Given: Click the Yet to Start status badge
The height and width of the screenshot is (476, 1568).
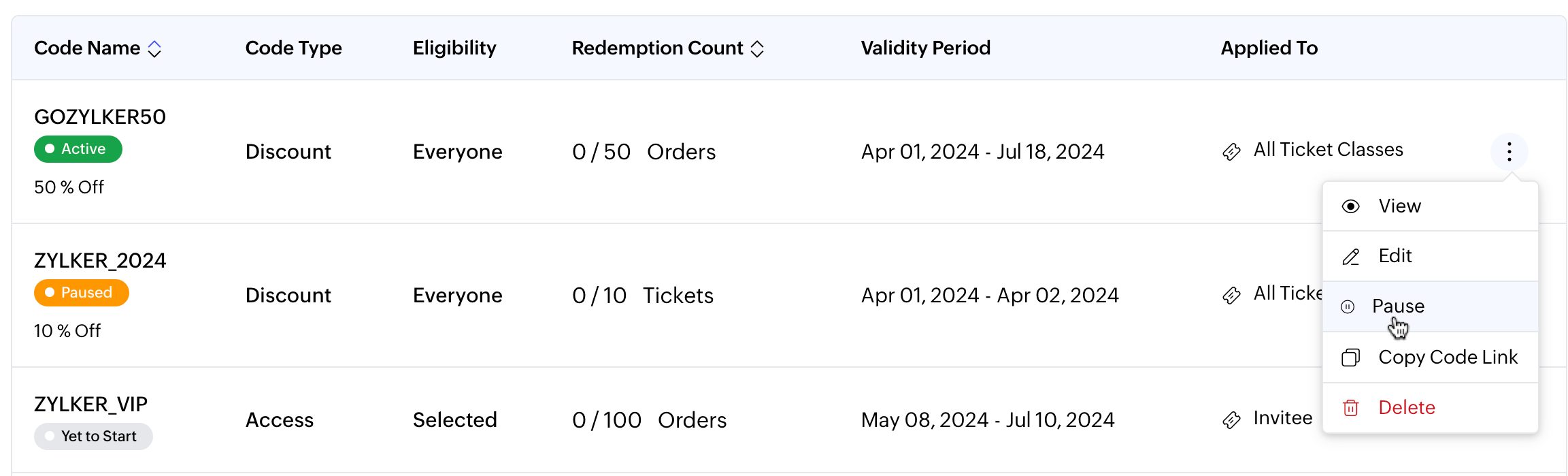Looking at the screenshot, I should [x=93, y=437].
